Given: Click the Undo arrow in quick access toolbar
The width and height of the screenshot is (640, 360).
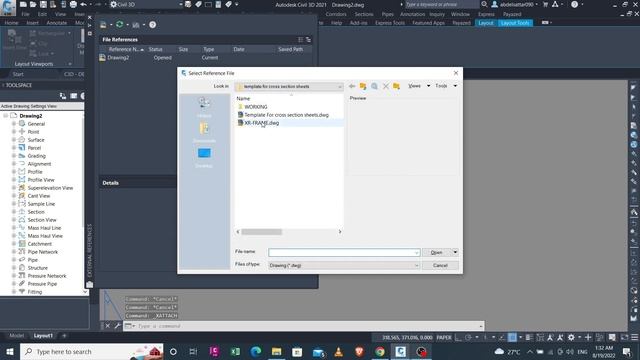Looking at the screenshot, I should pyautogui.click(x=84, y=4).
